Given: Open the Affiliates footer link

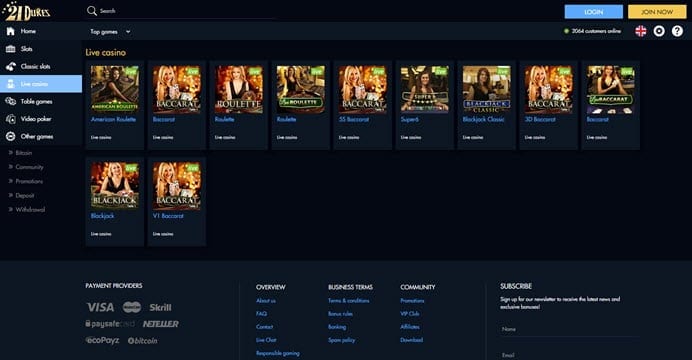Looking at the screenshot, I should click(x=410, y=327).
